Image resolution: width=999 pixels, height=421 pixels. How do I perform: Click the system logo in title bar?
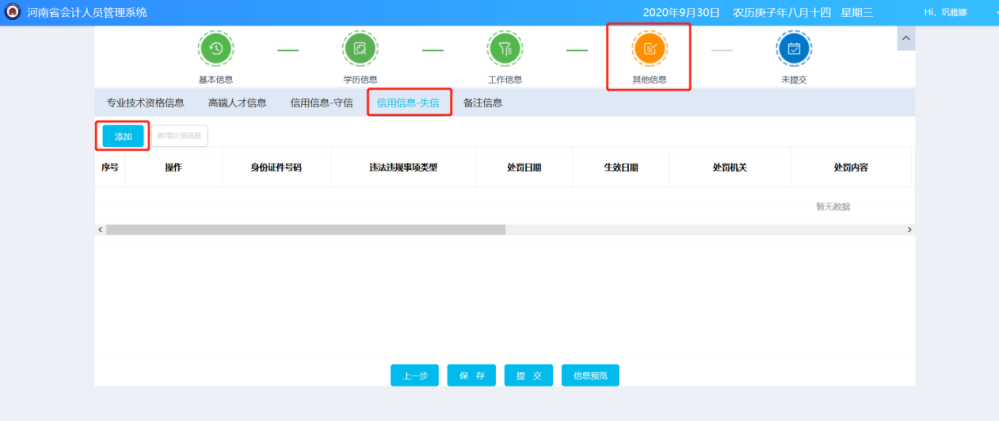(x=13, y=12)
